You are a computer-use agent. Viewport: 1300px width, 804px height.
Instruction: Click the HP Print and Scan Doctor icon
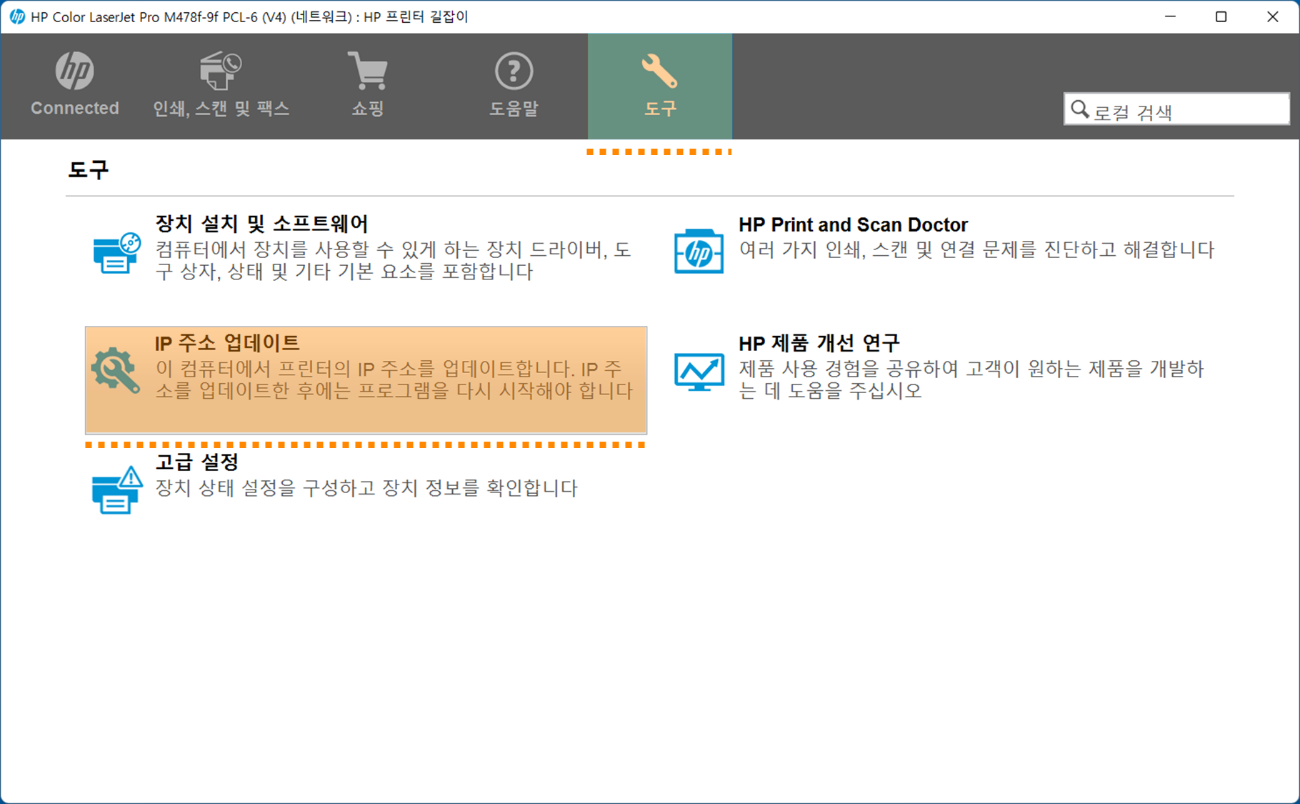pyautogui.click(x=699, y=250)
